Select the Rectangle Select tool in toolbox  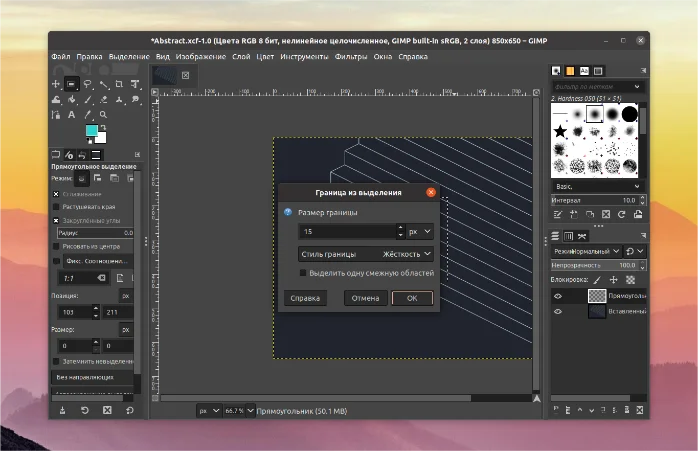pos(72,84)
